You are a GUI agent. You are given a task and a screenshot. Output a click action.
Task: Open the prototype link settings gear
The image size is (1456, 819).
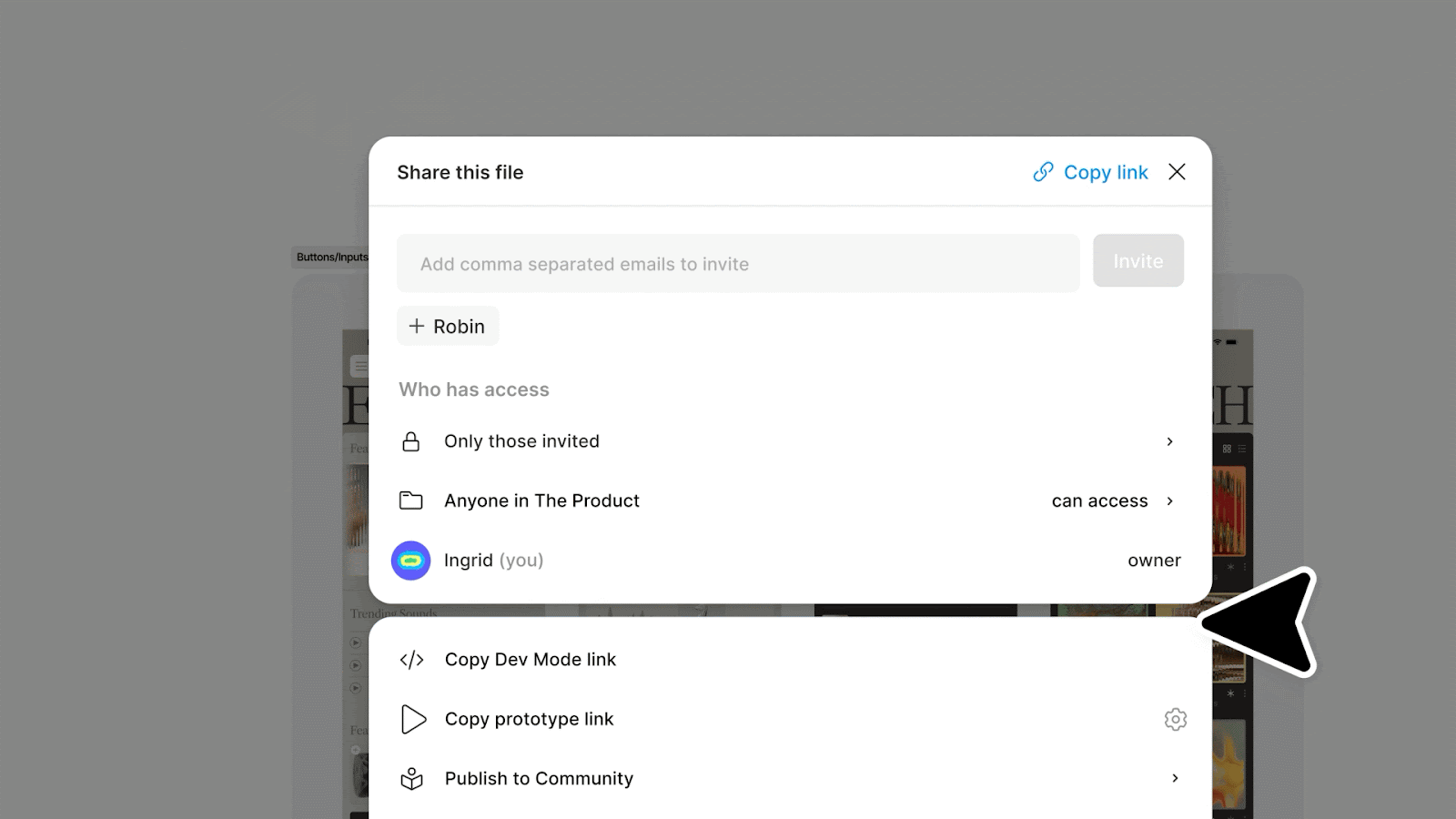coord(1176,719)
